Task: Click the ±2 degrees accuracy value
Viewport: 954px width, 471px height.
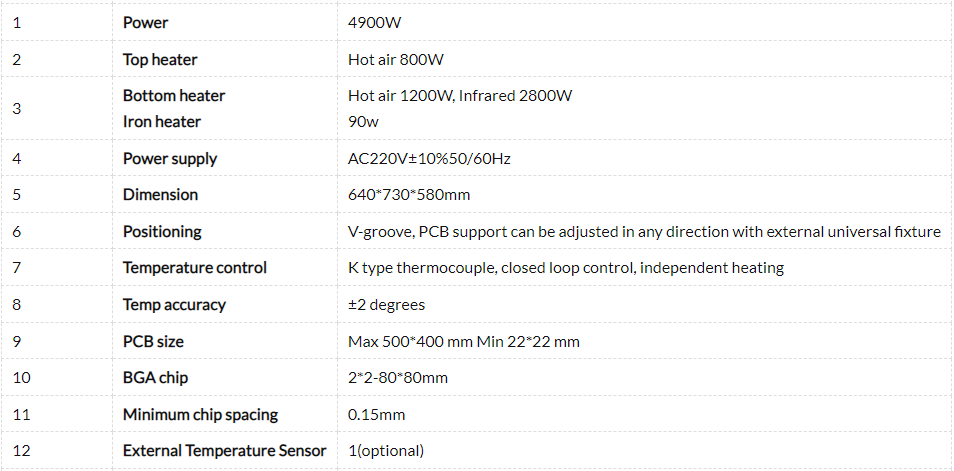Action: [x=386, y=305]
